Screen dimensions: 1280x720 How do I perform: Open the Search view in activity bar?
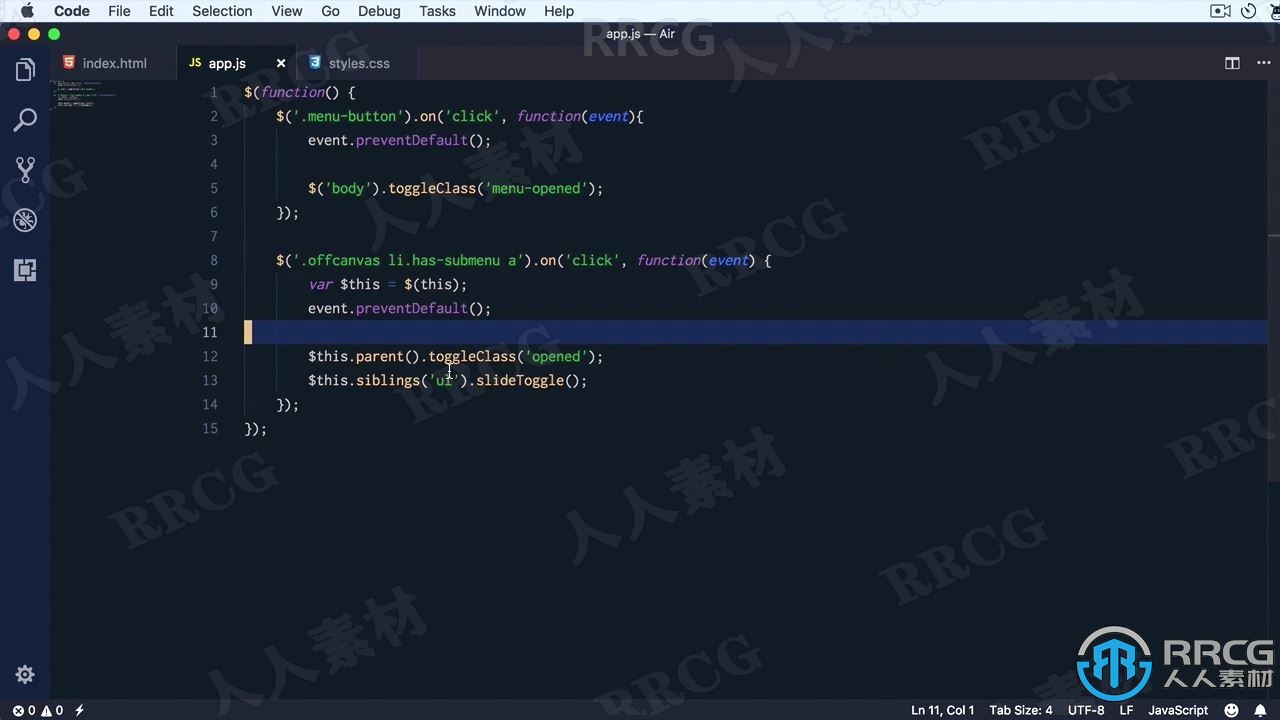tap(25, 120)
